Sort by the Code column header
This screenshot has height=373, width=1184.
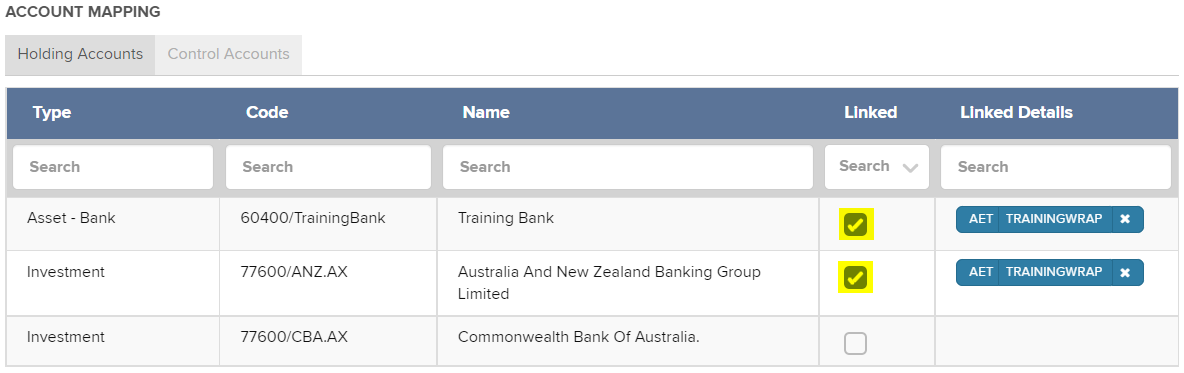(267, 113)
